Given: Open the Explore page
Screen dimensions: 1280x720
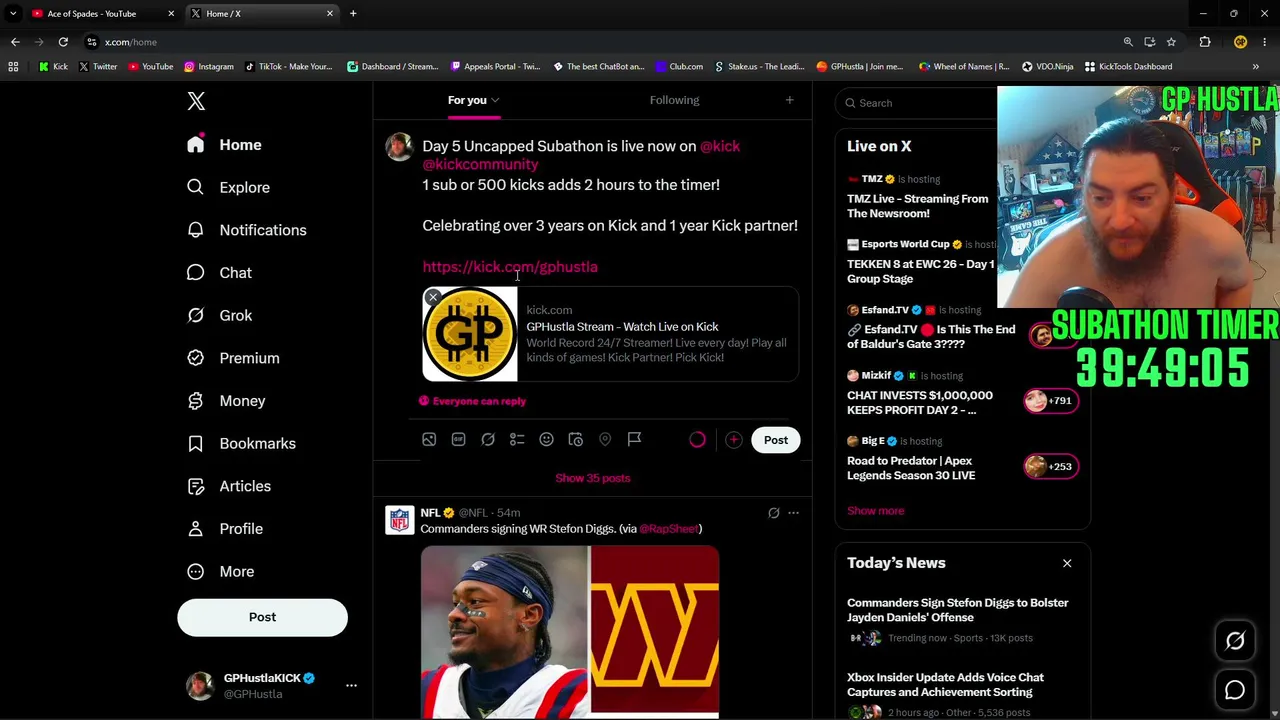Looking at the screenshot, I should point(229,187).
